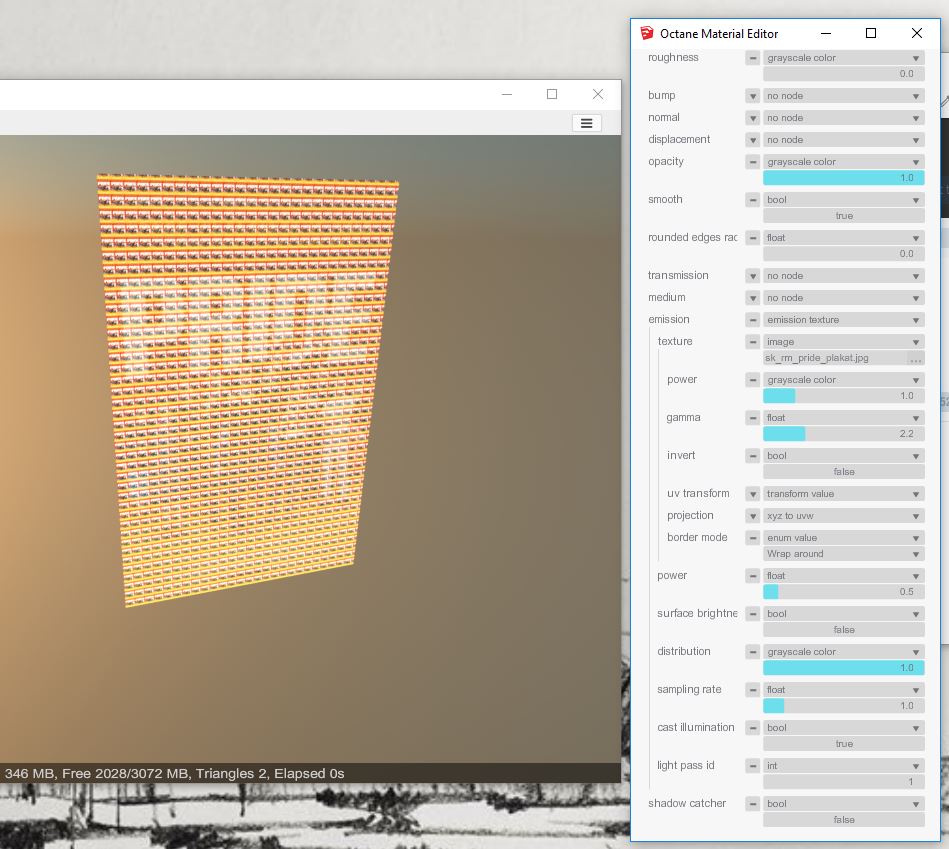The width and height of the screenshot is (949, 849).
Task: Adjust the gamma 2.2 slider
Action: (844, 434)
